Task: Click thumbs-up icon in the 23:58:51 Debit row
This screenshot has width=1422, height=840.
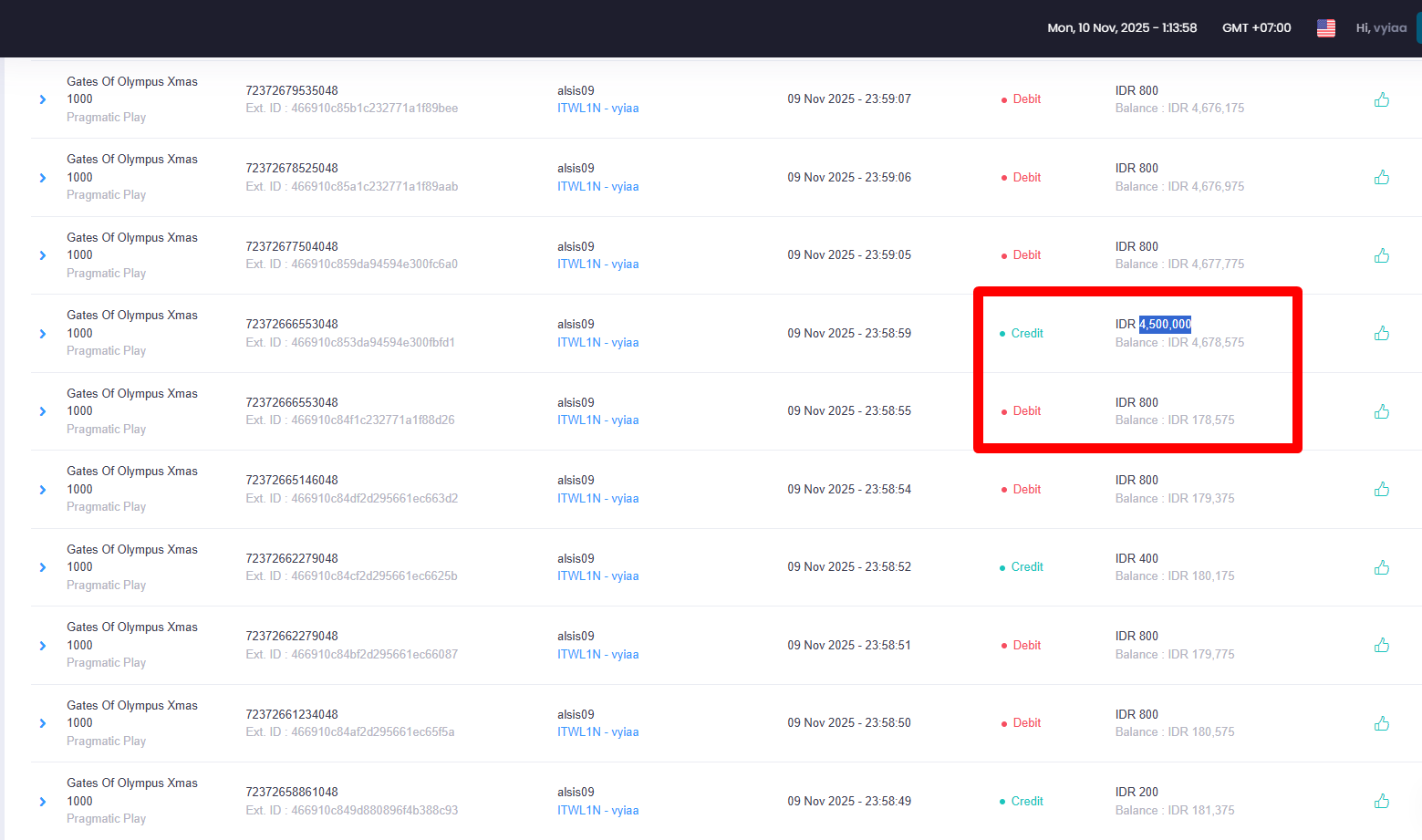Action: tap(1382, 645)
